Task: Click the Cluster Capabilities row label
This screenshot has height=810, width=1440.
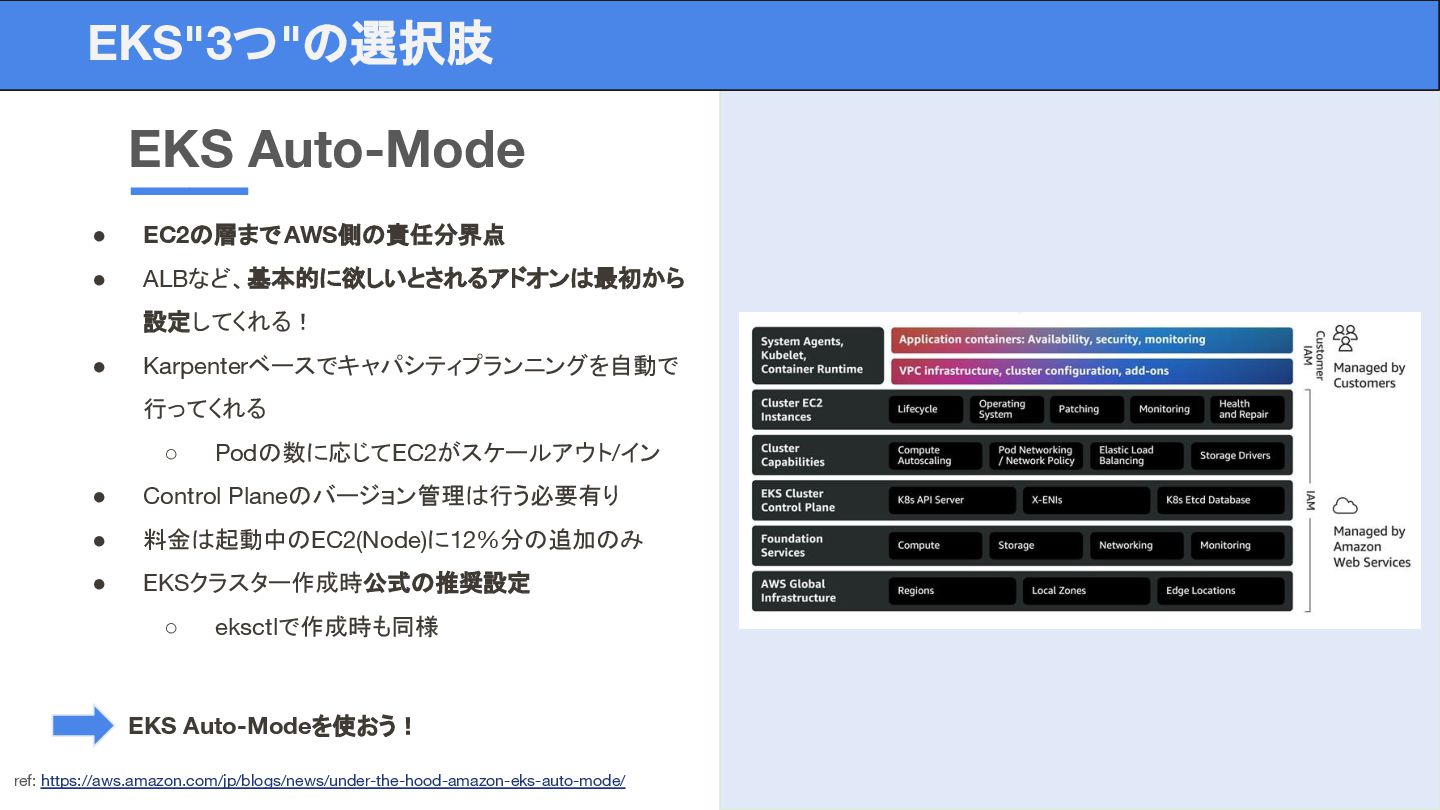Action: tap(793, 455)
